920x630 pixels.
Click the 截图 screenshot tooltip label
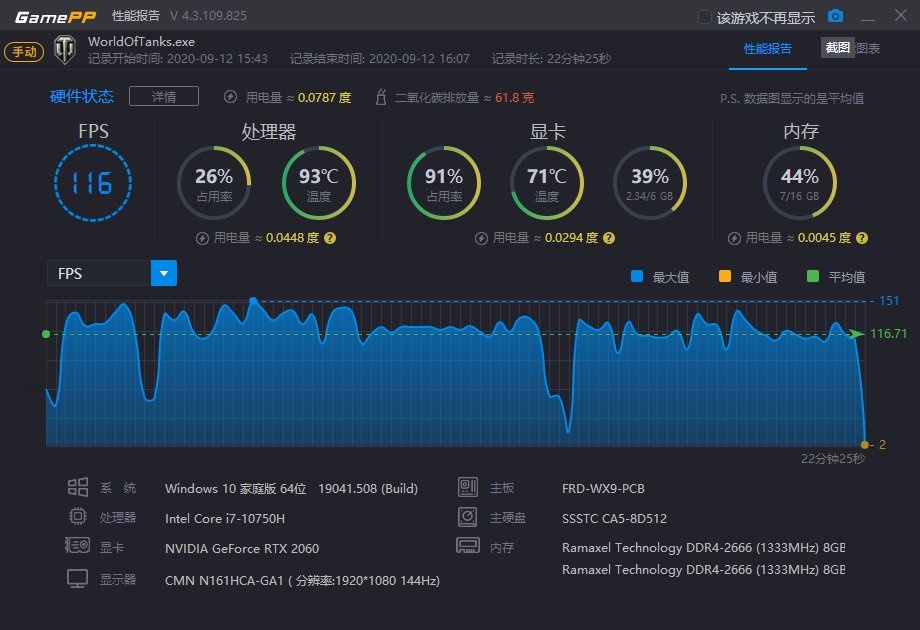(837, 48)
